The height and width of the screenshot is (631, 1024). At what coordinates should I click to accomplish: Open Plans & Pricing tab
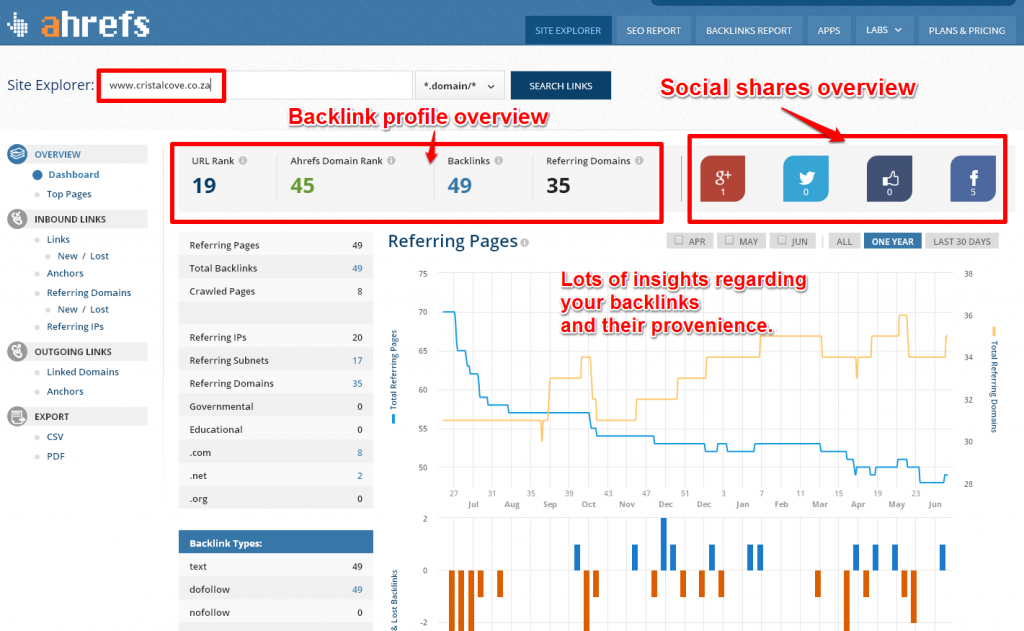(x=967, y=30)
